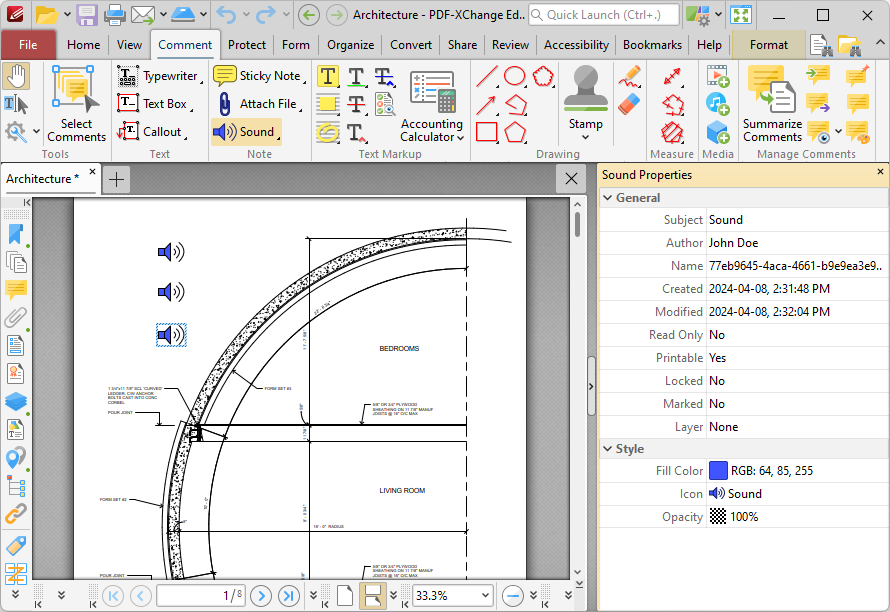Image resolution: width=890 pixels, height=612 pixels.
Task: Choose the Area measure tool
Action: tap(672, 132)
